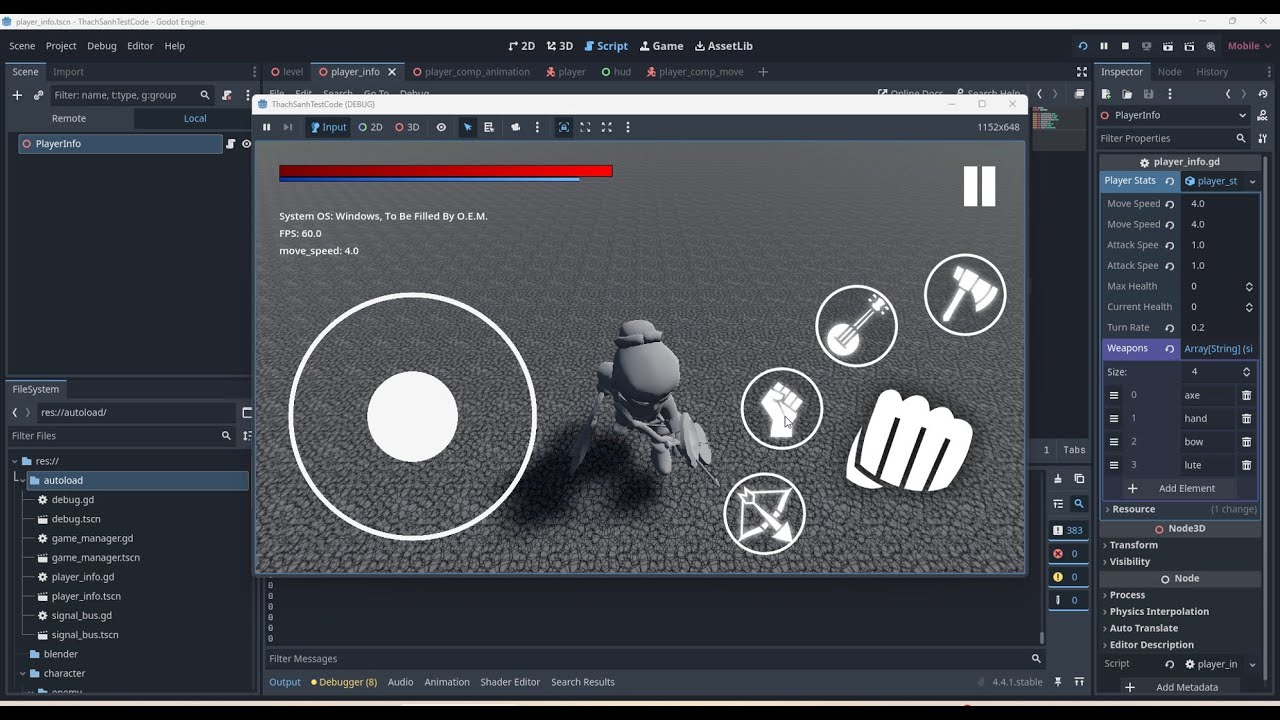This screenshot has width=1280, height=720.
Task: Stop the running project
Action: [1125, 46]
